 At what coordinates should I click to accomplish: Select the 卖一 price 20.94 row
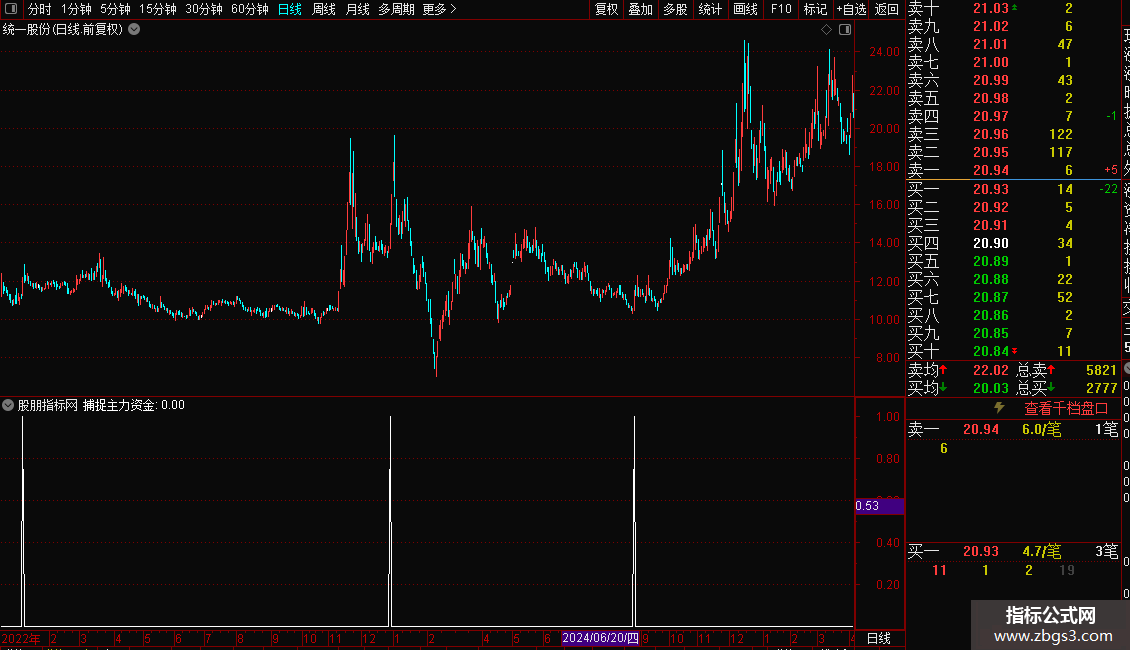pyautogui.click(x=1013, y=170)
